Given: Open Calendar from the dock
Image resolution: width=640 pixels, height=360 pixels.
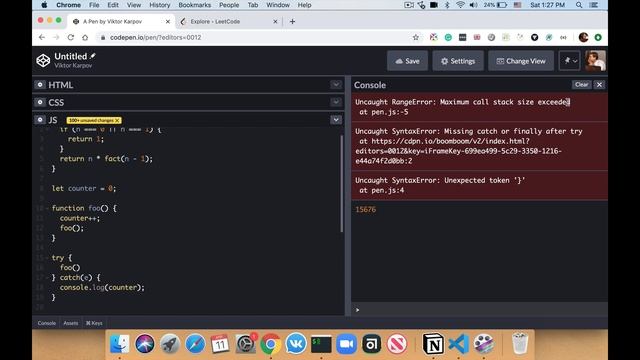Looking at the screenshot, I should (220, 344).
